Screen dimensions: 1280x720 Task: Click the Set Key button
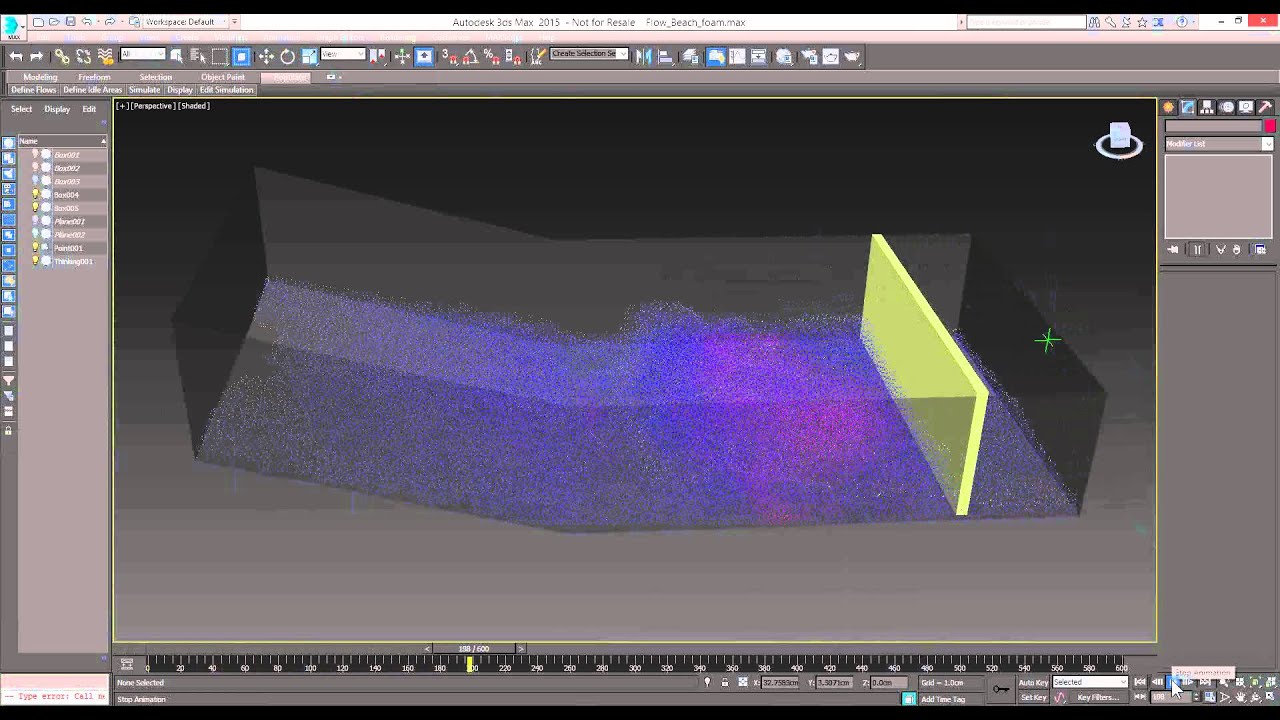pyautogui.click(x=1033, y=697)
